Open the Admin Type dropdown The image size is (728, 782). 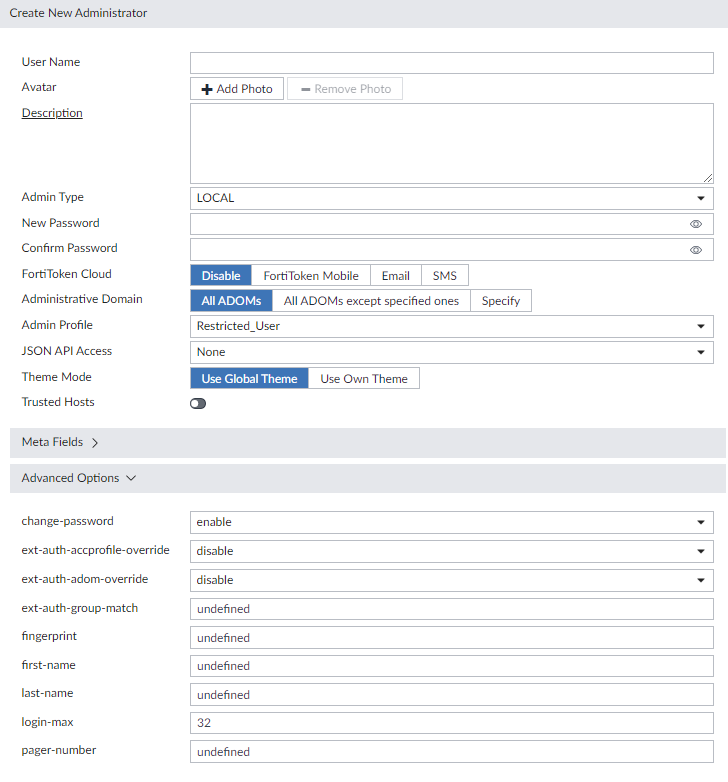[451, 198]
